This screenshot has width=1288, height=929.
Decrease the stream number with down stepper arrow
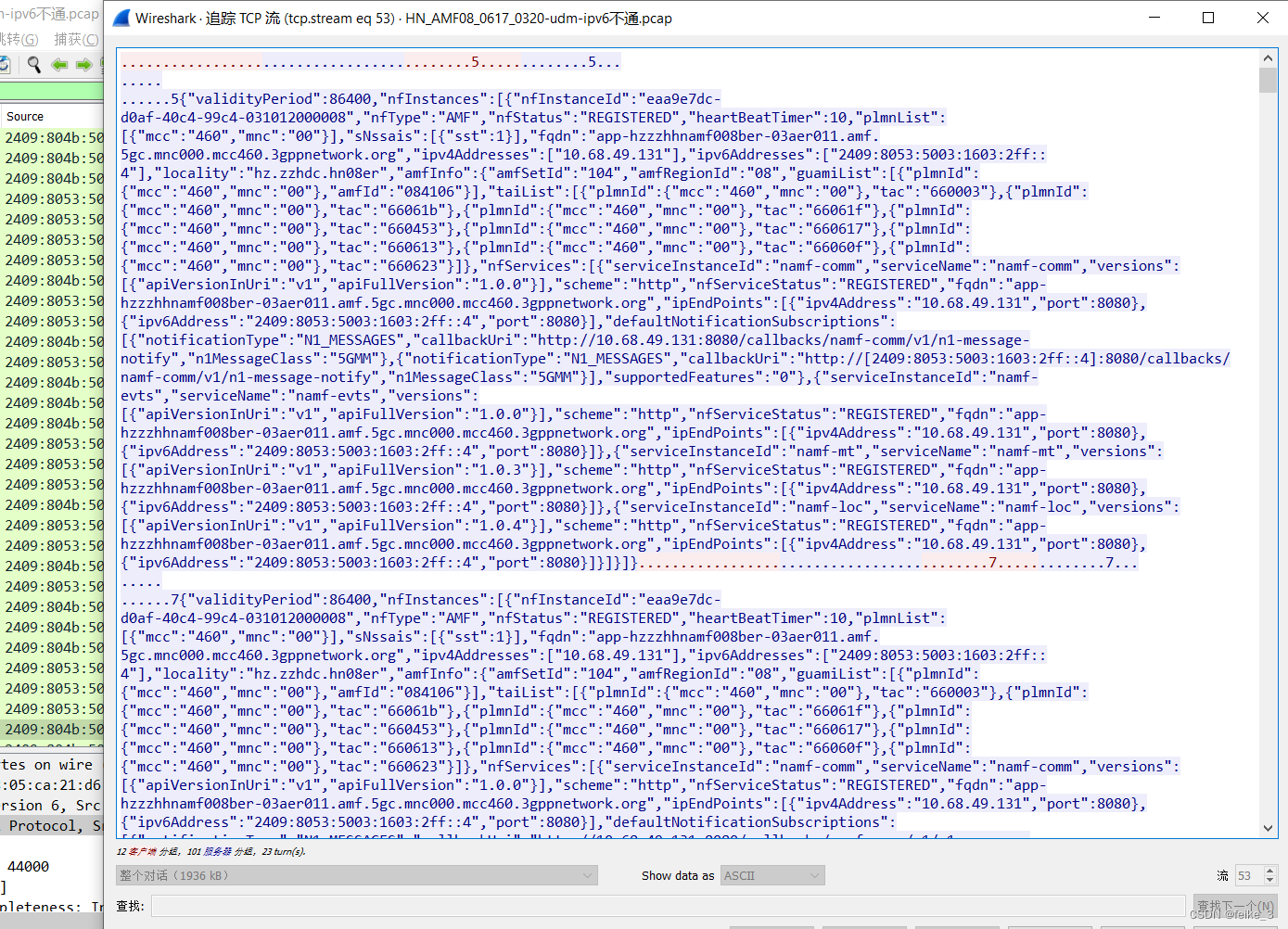(1270, 881)
